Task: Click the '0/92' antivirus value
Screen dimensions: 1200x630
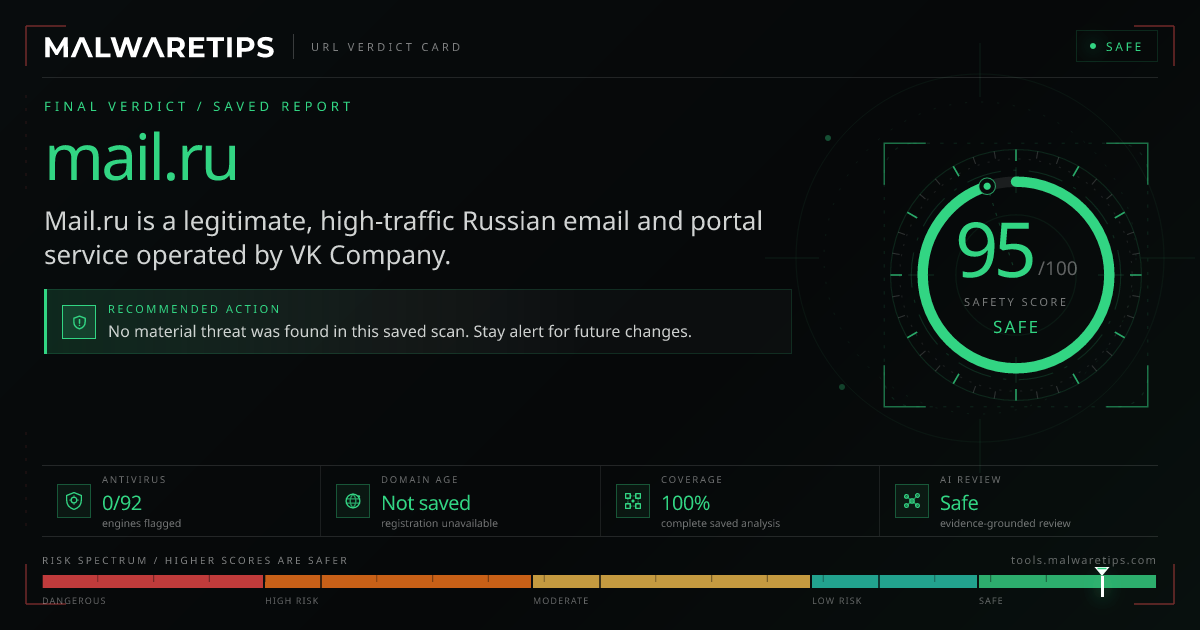Action: pyautogui.click(x=122, y=503)
